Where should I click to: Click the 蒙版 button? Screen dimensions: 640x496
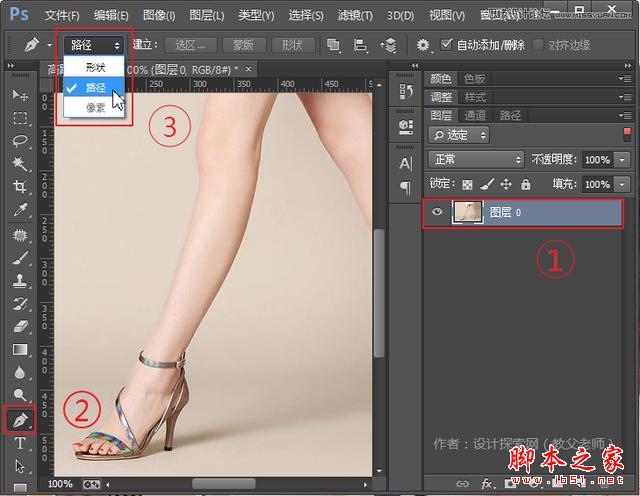[242, 45]
